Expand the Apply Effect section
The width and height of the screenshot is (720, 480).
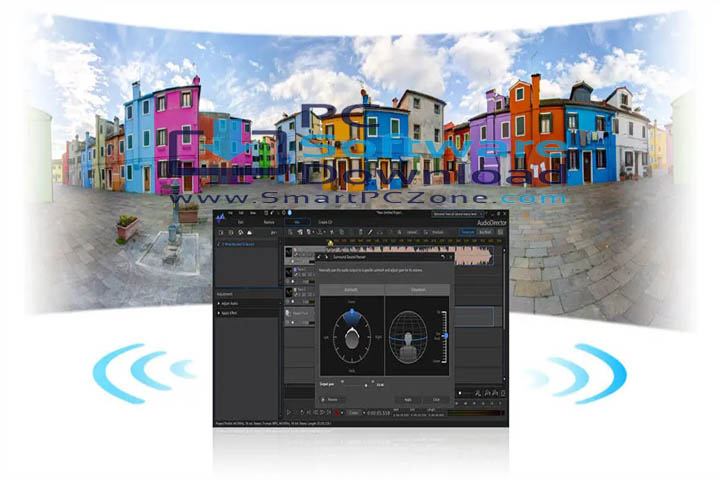click(x=248, y=313)
